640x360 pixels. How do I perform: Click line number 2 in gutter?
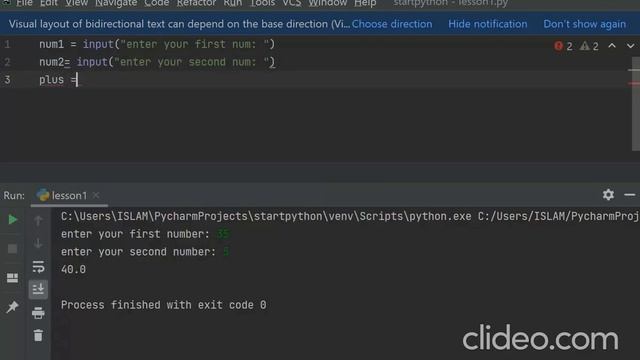[x=7, y=62]
